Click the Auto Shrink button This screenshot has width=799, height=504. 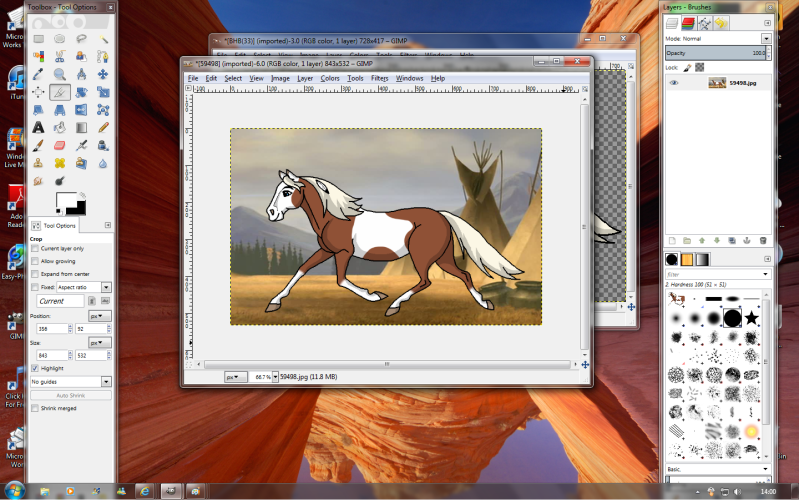coord(71,395)
